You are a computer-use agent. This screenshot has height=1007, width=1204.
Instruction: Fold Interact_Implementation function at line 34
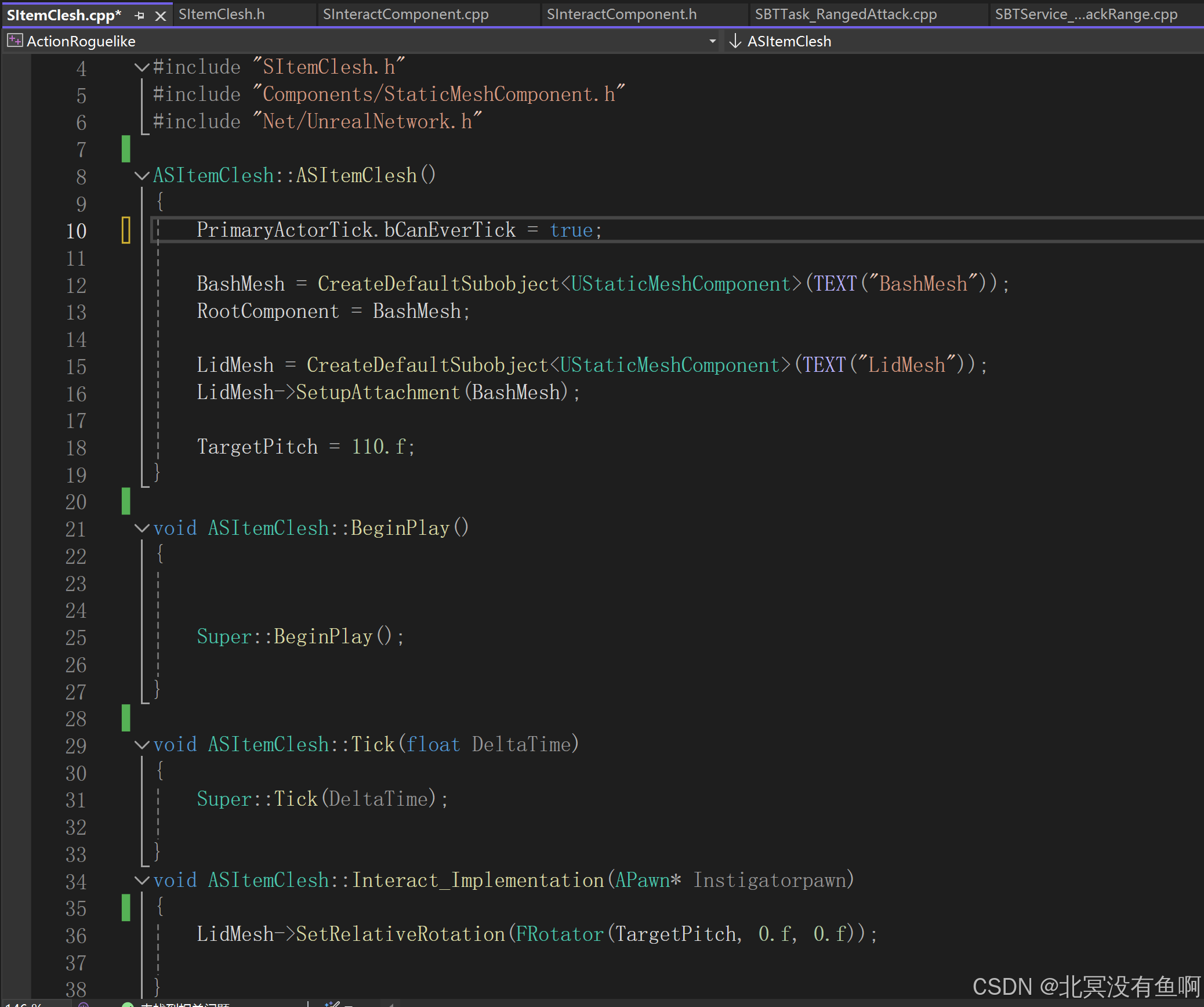pyautogui.click(x=141, y=881)
